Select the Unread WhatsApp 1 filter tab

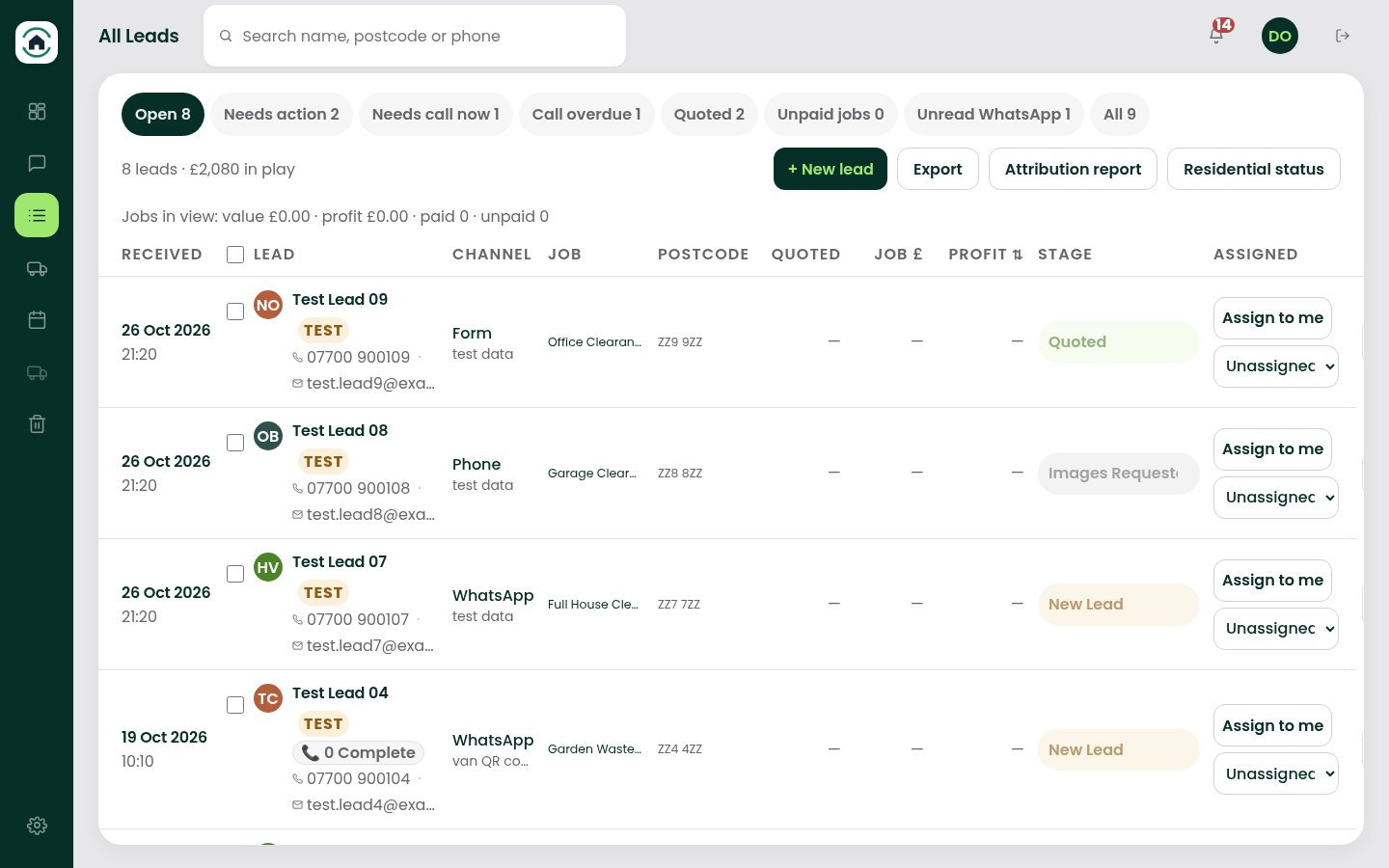point(994,114)
